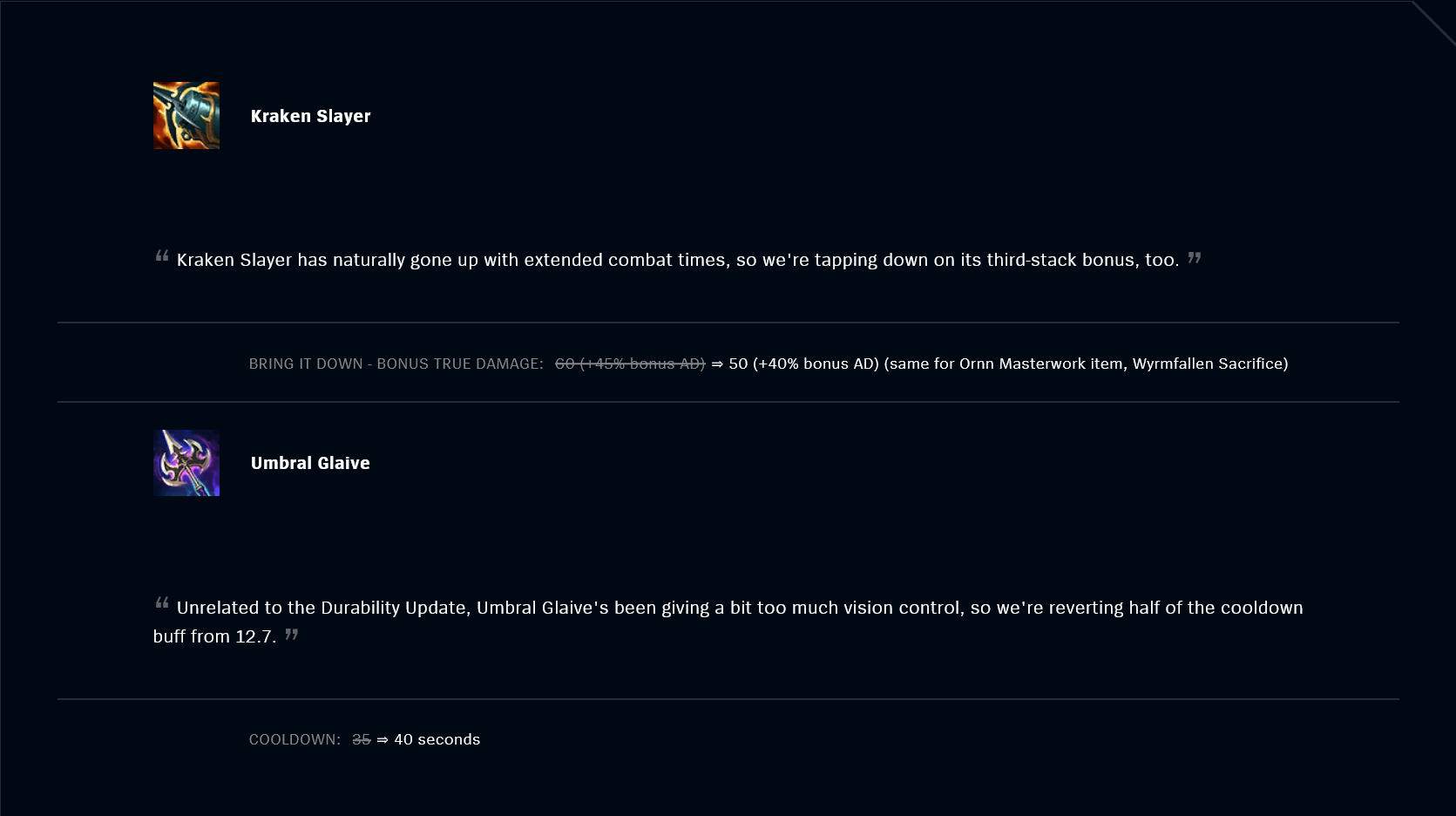The image size is (1456, 816).
Task: Click the struck-through '35' cooldown value
Action: (362, 739)
